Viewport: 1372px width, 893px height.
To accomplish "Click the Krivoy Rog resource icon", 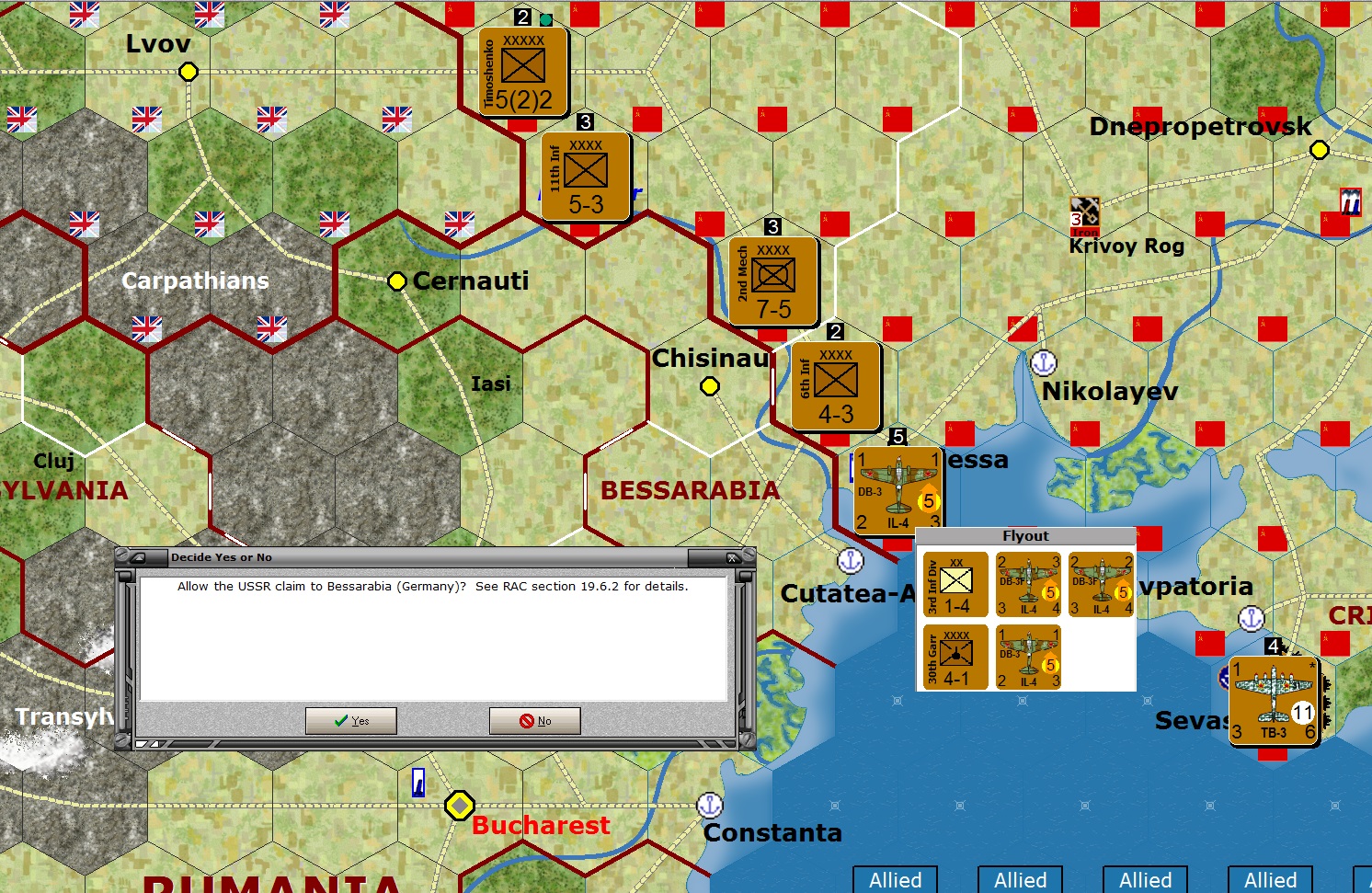I will tap(1085, 216).
